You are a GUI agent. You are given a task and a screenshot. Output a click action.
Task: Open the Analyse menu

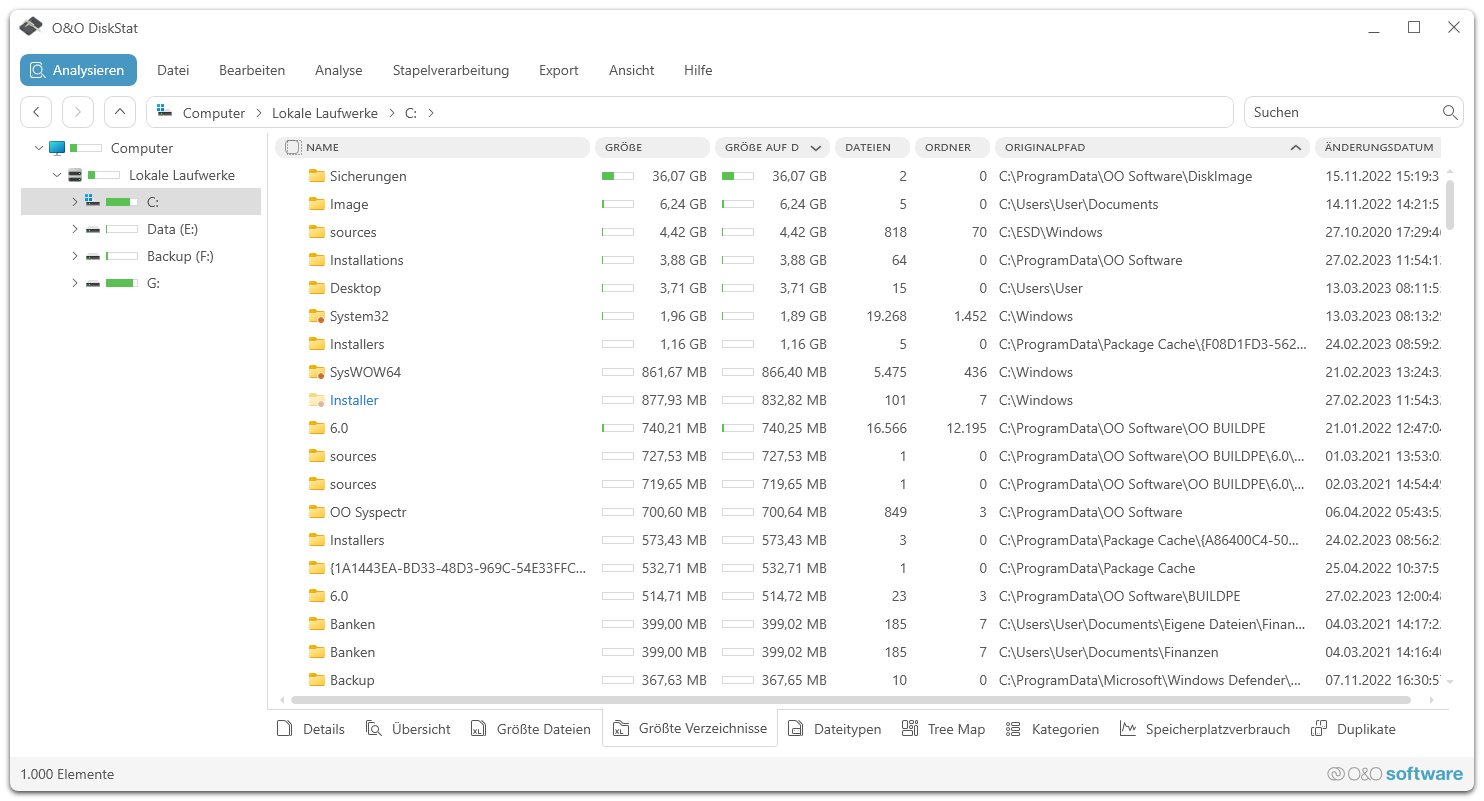(338, 70)
